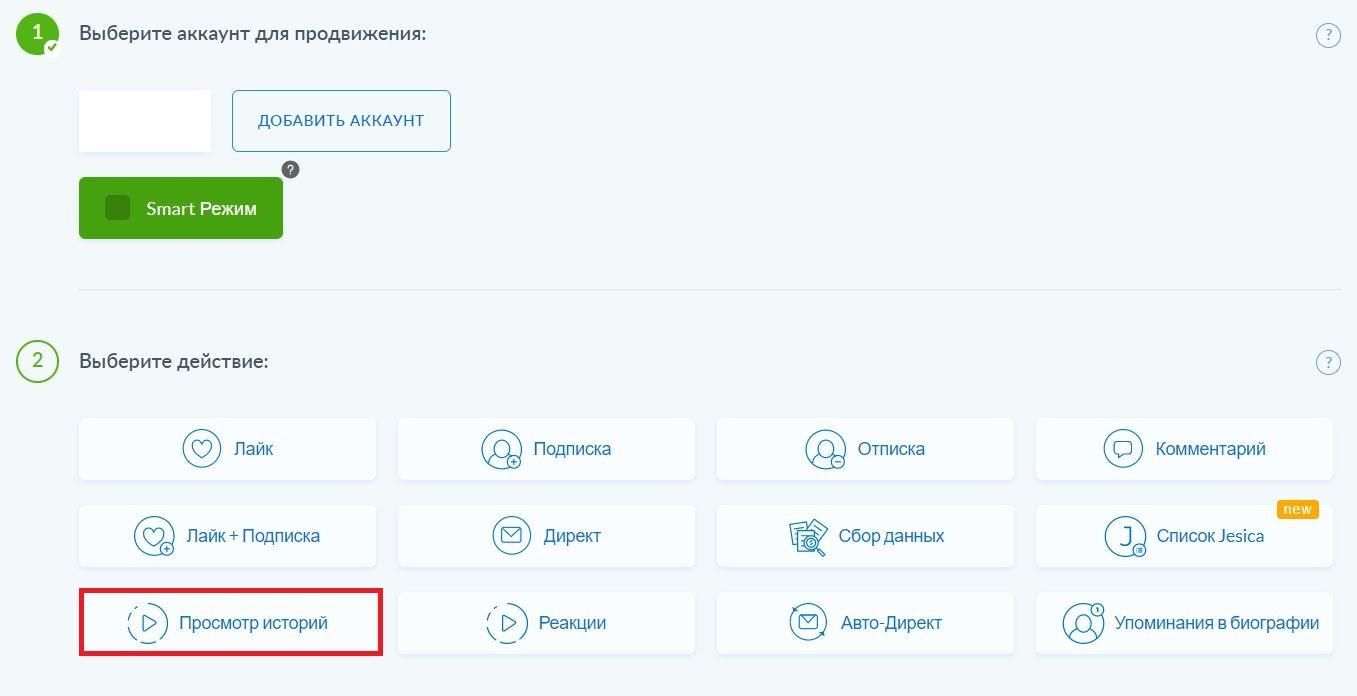Click the account thumbnail placeholder

(x=144, y=120)
